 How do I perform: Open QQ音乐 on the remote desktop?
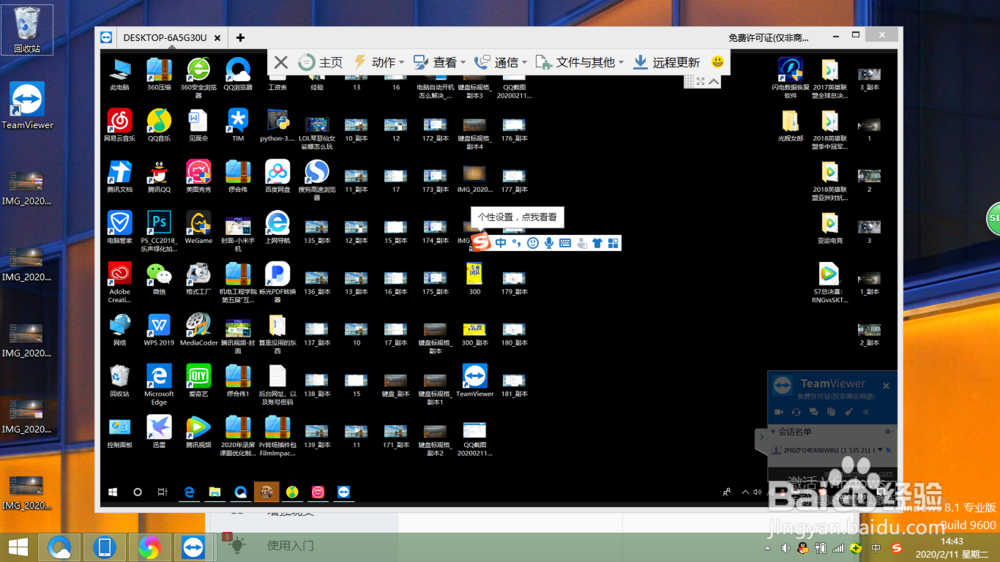pos(159,124)
